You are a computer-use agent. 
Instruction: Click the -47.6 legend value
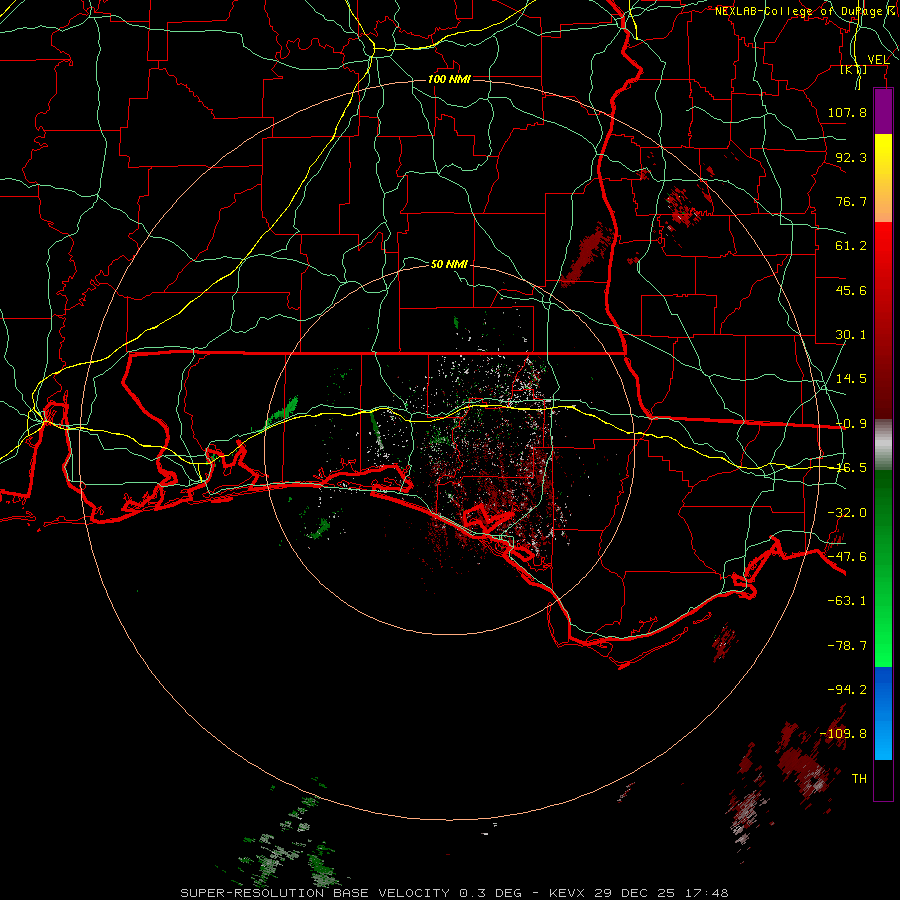(x=847, y=557)
